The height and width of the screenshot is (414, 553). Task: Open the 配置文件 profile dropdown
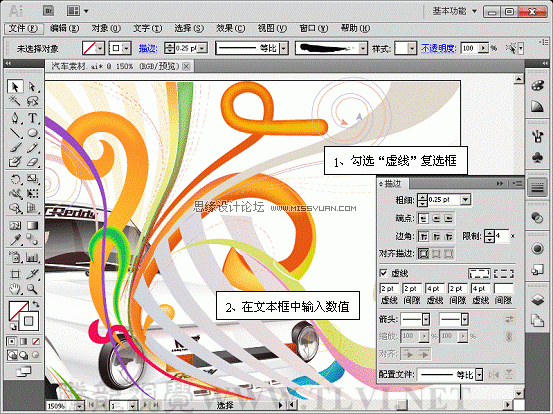click(x=479, y=375)
